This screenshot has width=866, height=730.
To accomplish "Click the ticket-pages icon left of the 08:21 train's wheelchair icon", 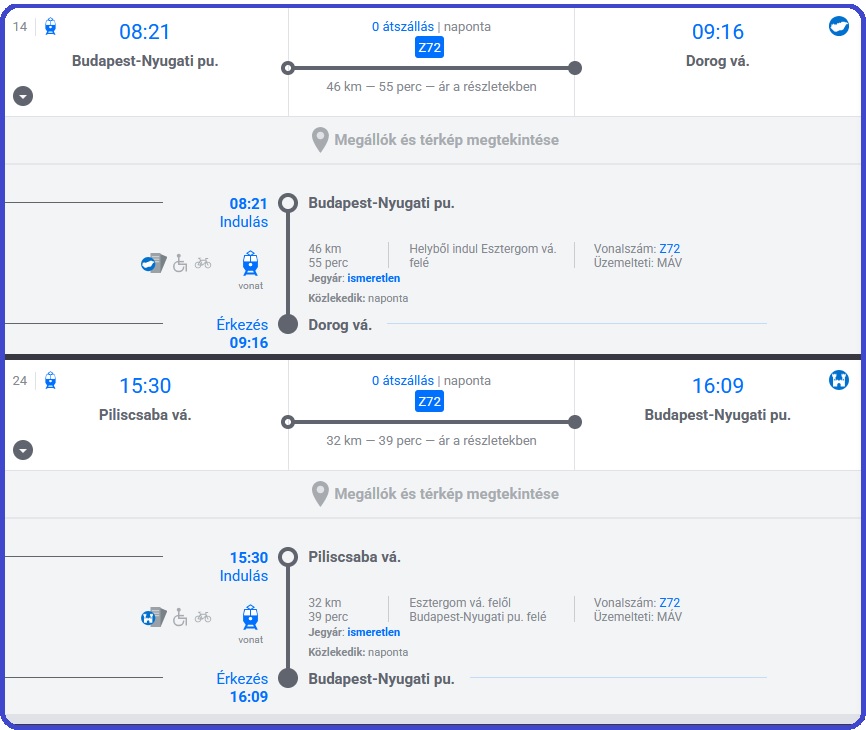I will [153, 264].
